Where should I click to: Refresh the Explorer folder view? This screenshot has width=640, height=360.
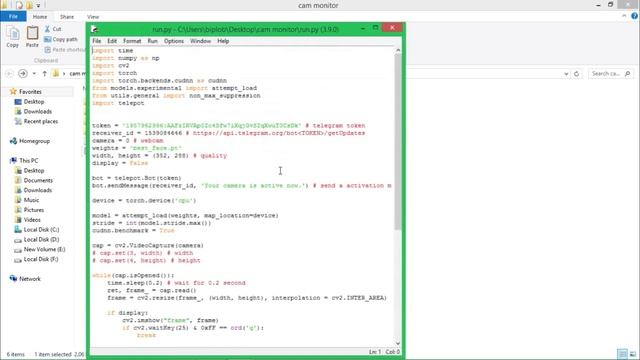(576, 74)
